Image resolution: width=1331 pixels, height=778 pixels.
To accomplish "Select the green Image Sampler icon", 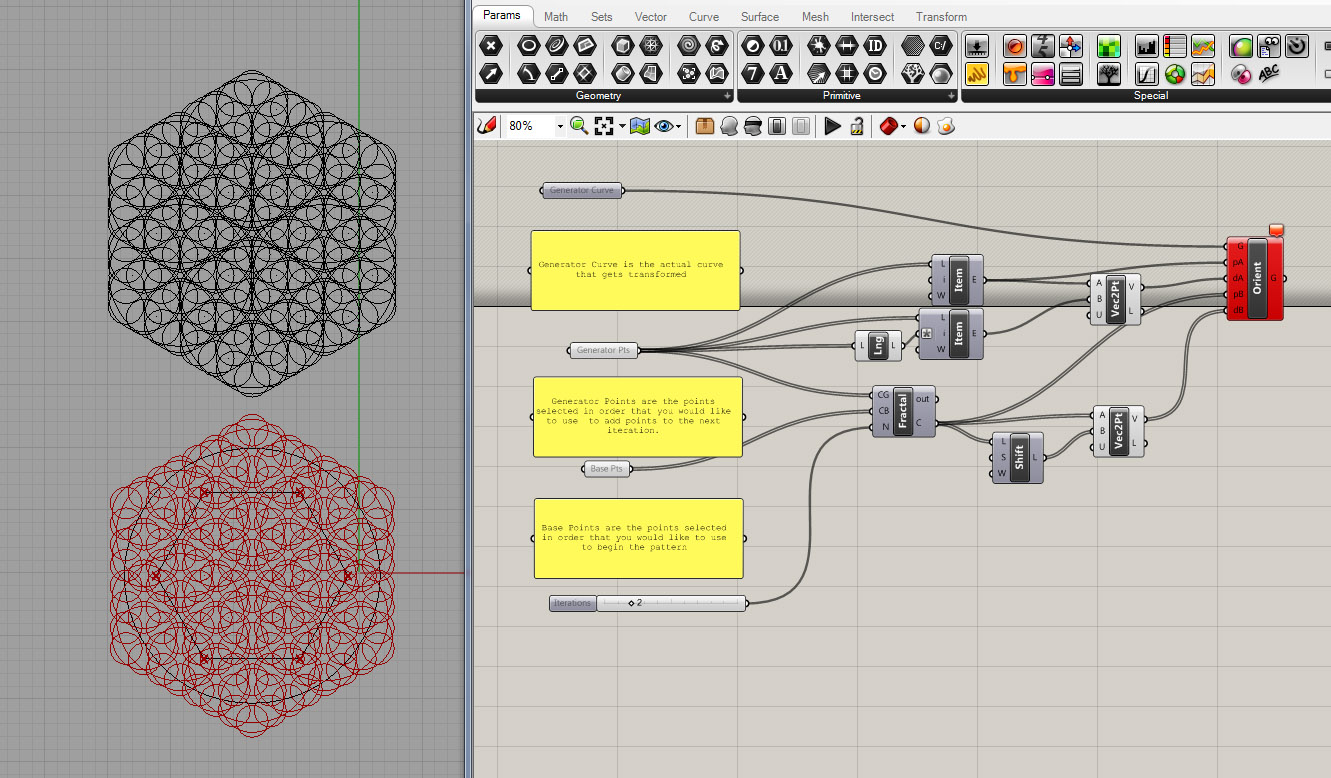I will pyautogui.click(x=1108, y=45).
